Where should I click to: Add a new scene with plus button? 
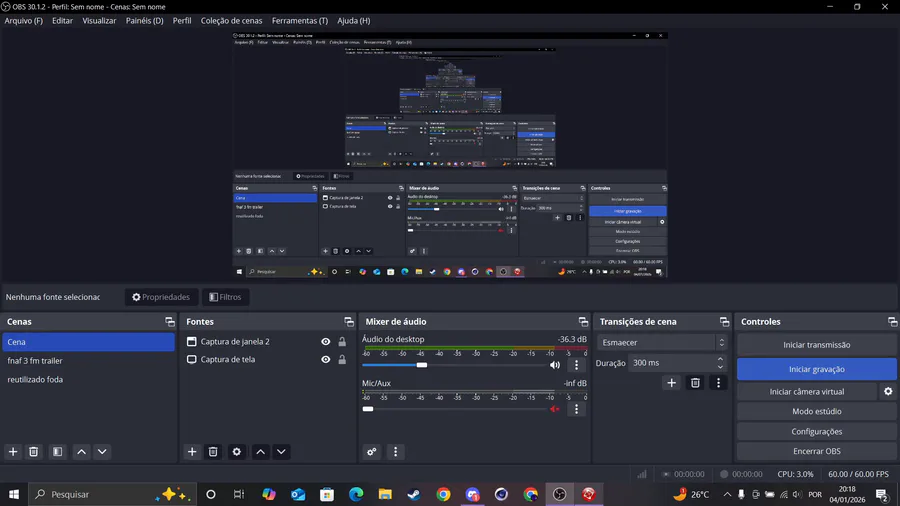pyautogui.click(x=13, y=451)
